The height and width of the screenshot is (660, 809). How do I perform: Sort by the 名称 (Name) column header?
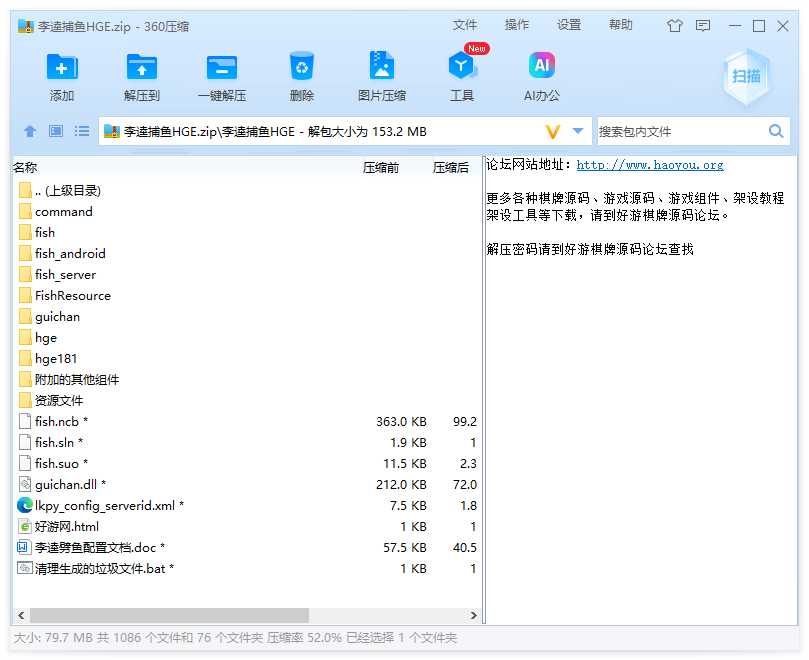(25, 168)
